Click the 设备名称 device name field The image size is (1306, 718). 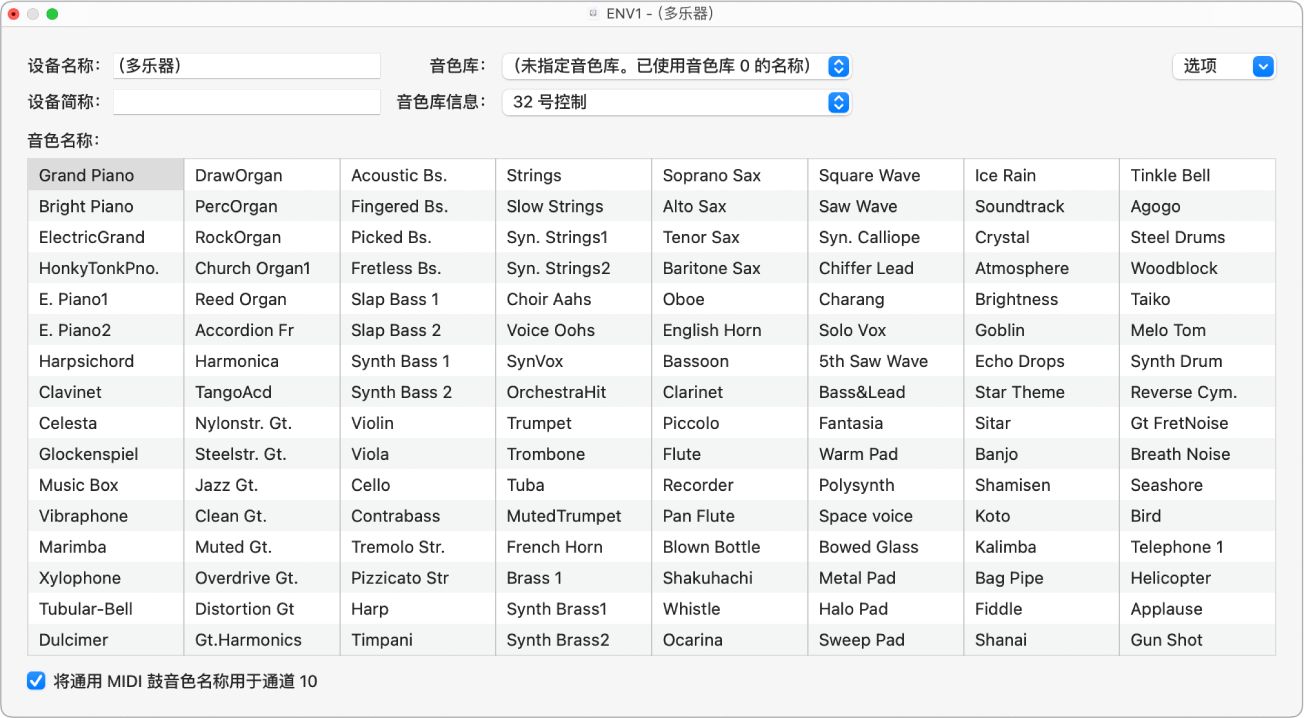[246, 66]
